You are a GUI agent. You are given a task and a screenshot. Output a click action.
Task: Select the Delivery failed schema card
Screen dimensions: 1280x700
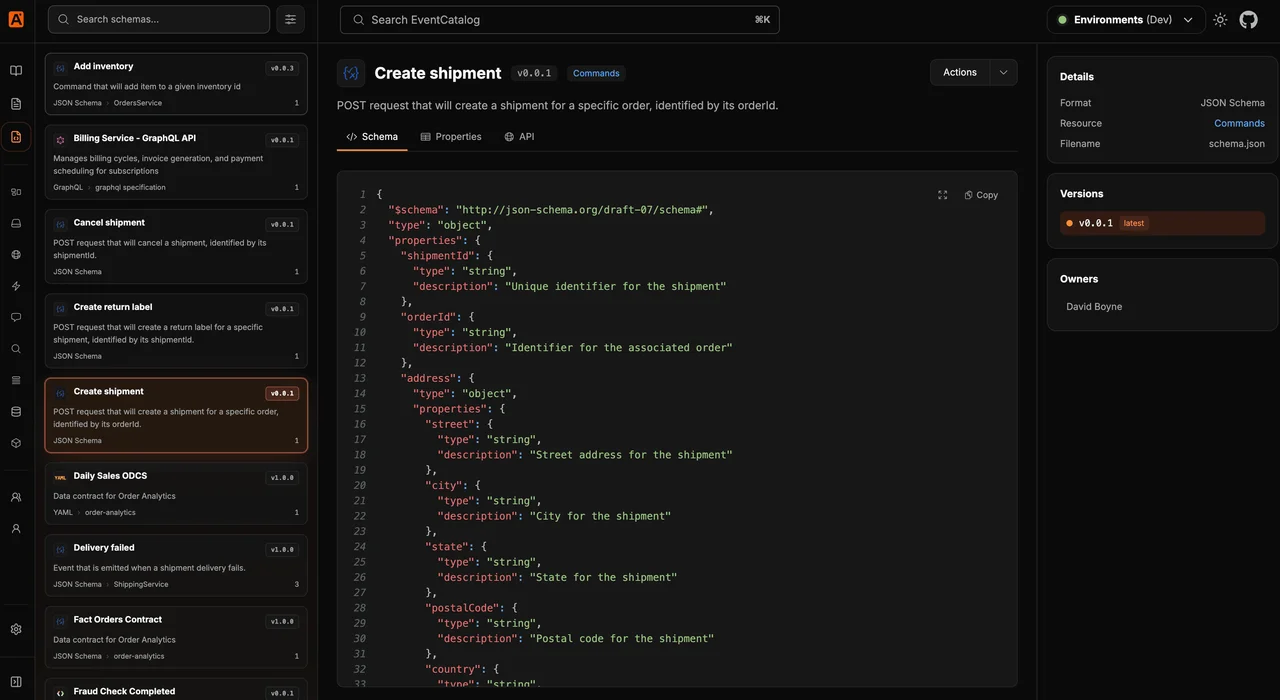pos(176,566)
